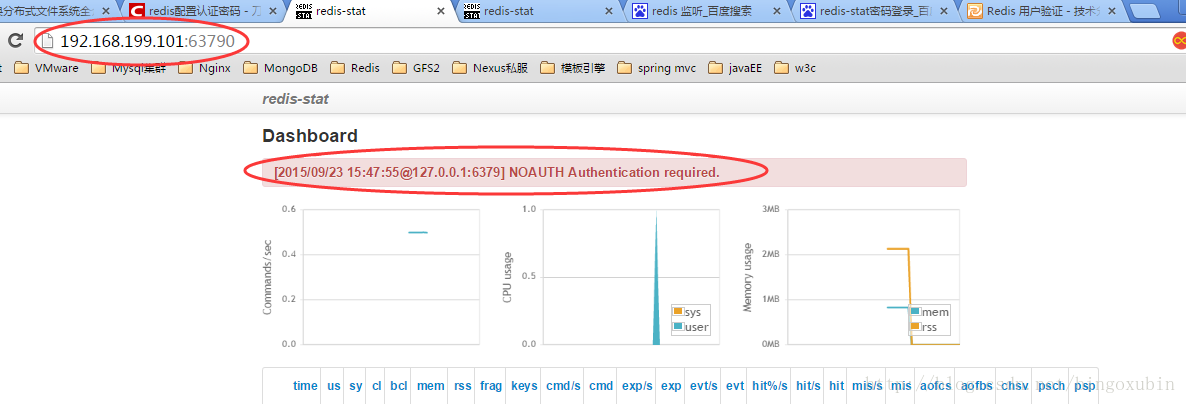Click the mem column header in table
This screenshot has width=1186, height=404.
coord(431,386)
